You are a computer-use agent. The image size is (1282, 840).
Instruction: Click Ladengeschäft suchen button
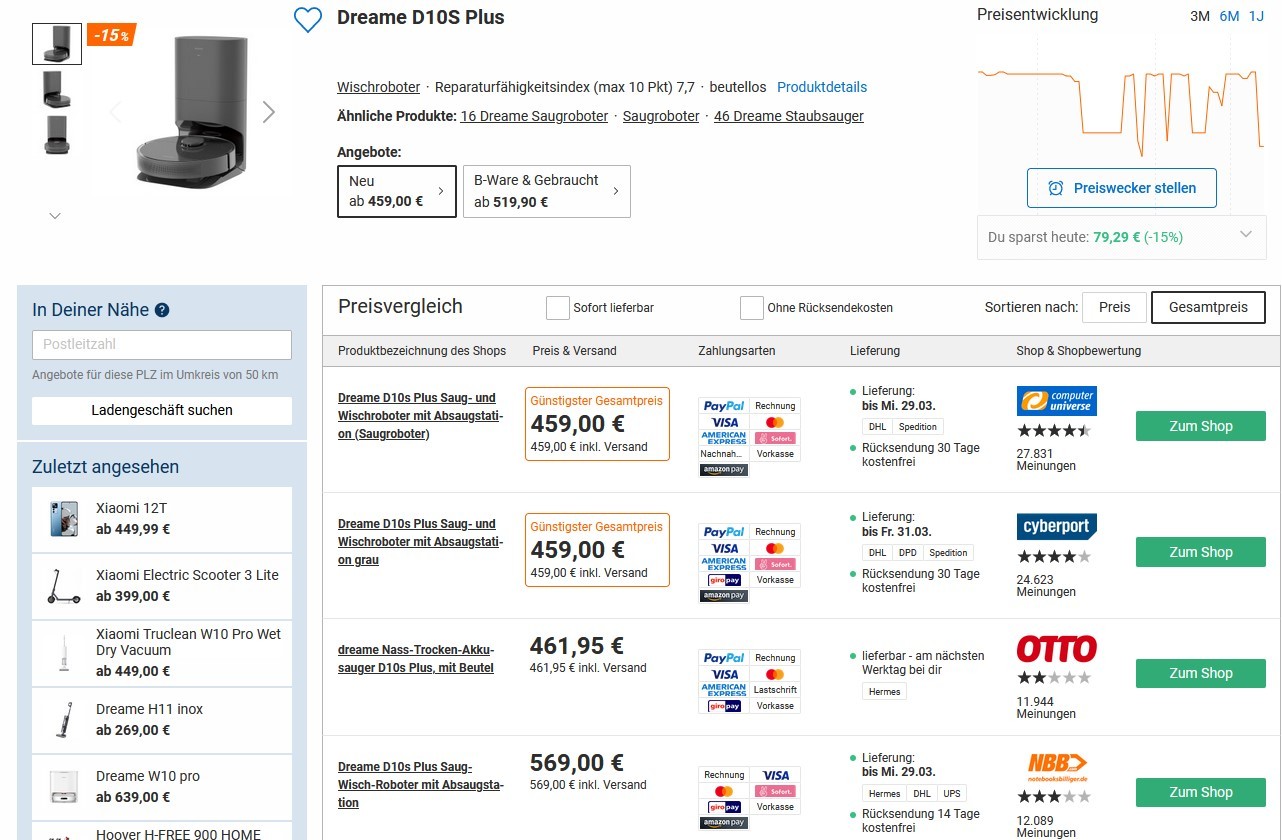coord(162,410)
